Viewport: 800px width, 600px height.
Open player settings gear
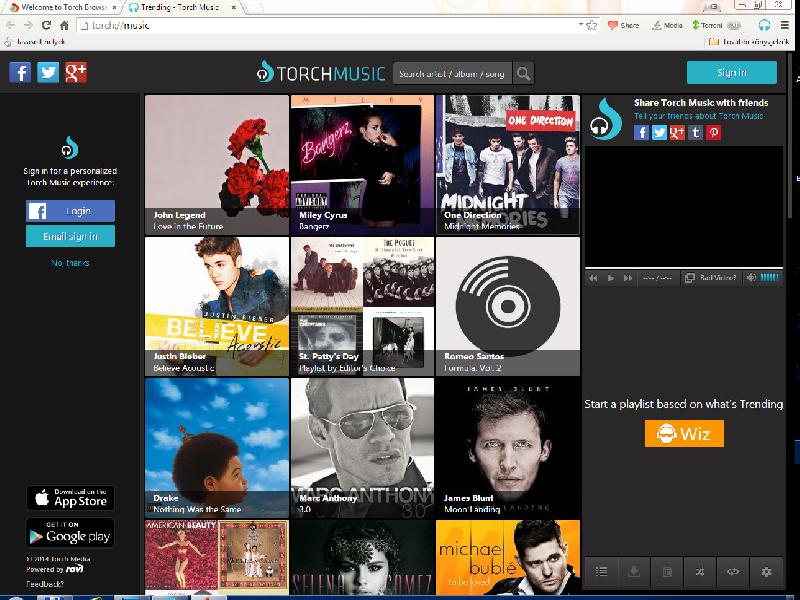(x=766, y=572)
